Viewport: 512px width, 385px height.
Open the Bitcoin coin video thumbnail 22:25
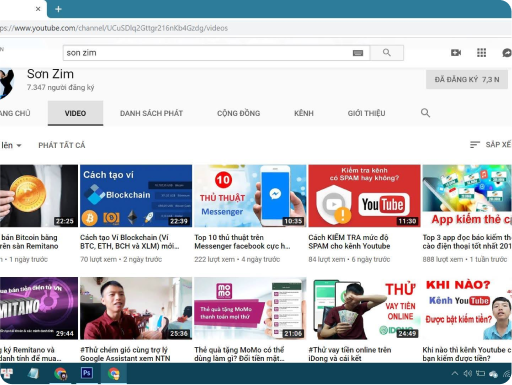point(39,196)
